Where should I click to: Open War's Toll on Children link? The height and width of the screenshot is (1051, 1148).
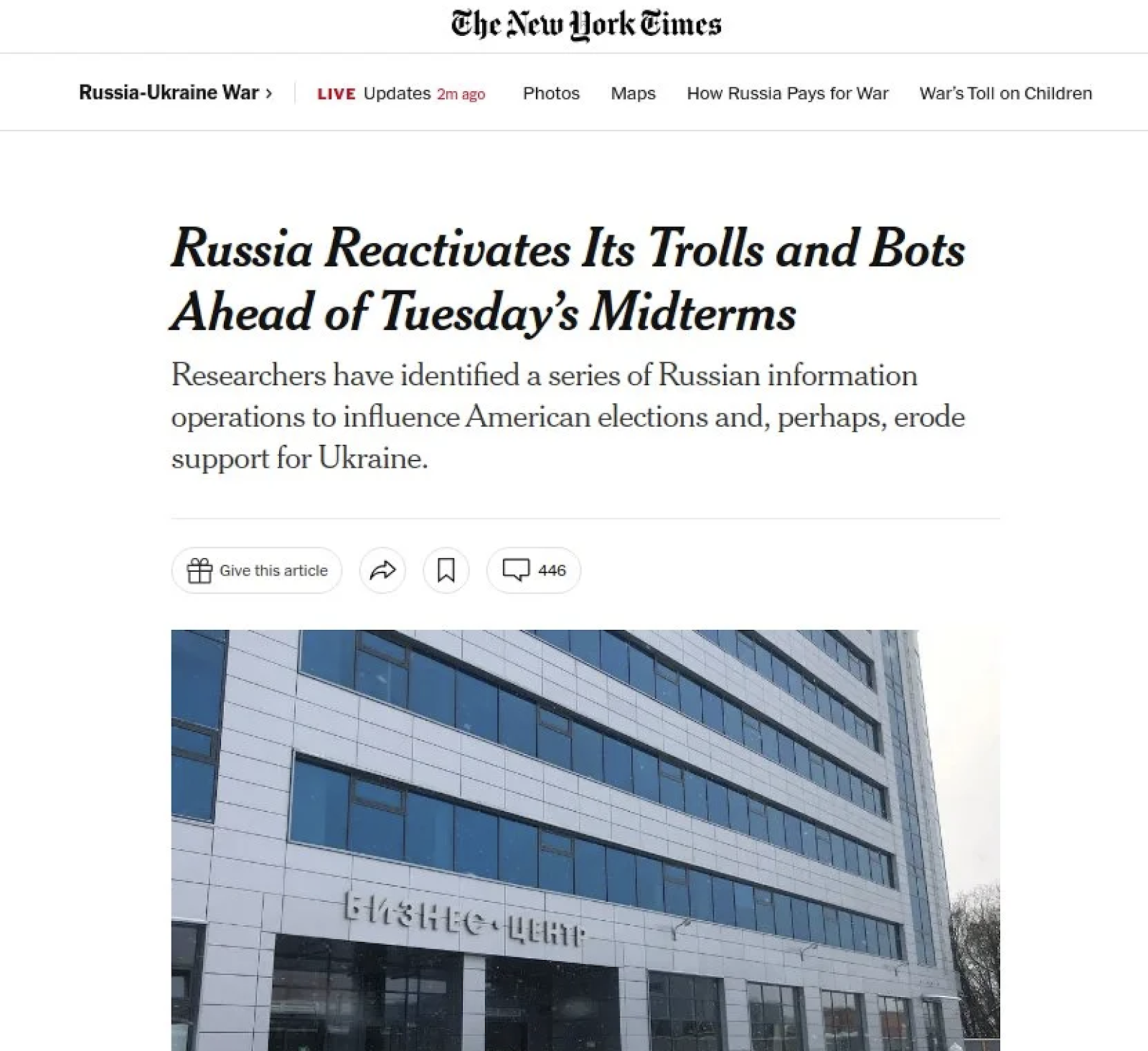[x=1006, y=93]
